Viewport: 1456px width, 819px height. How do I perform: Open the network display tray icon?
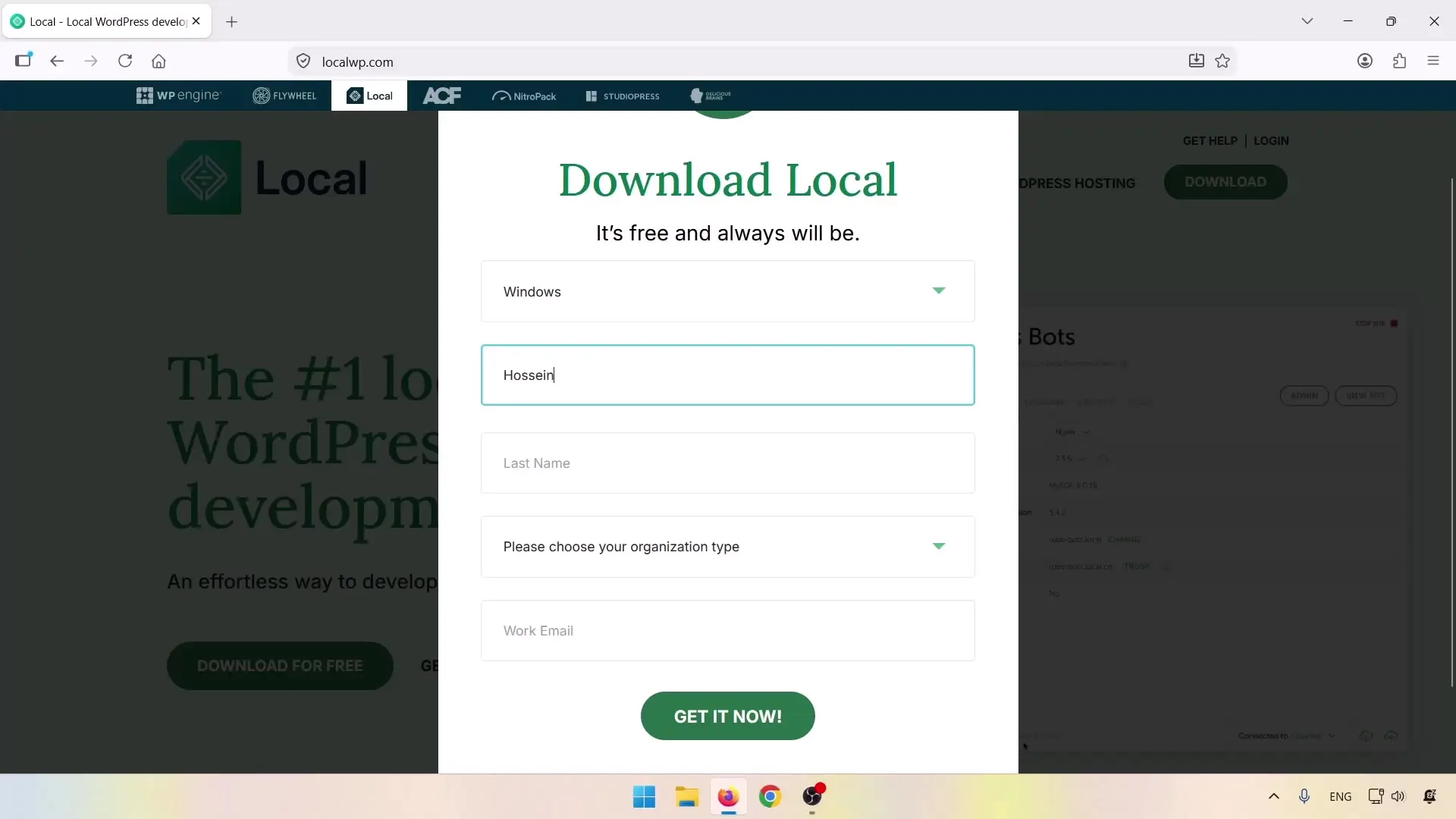[1376, 796]
